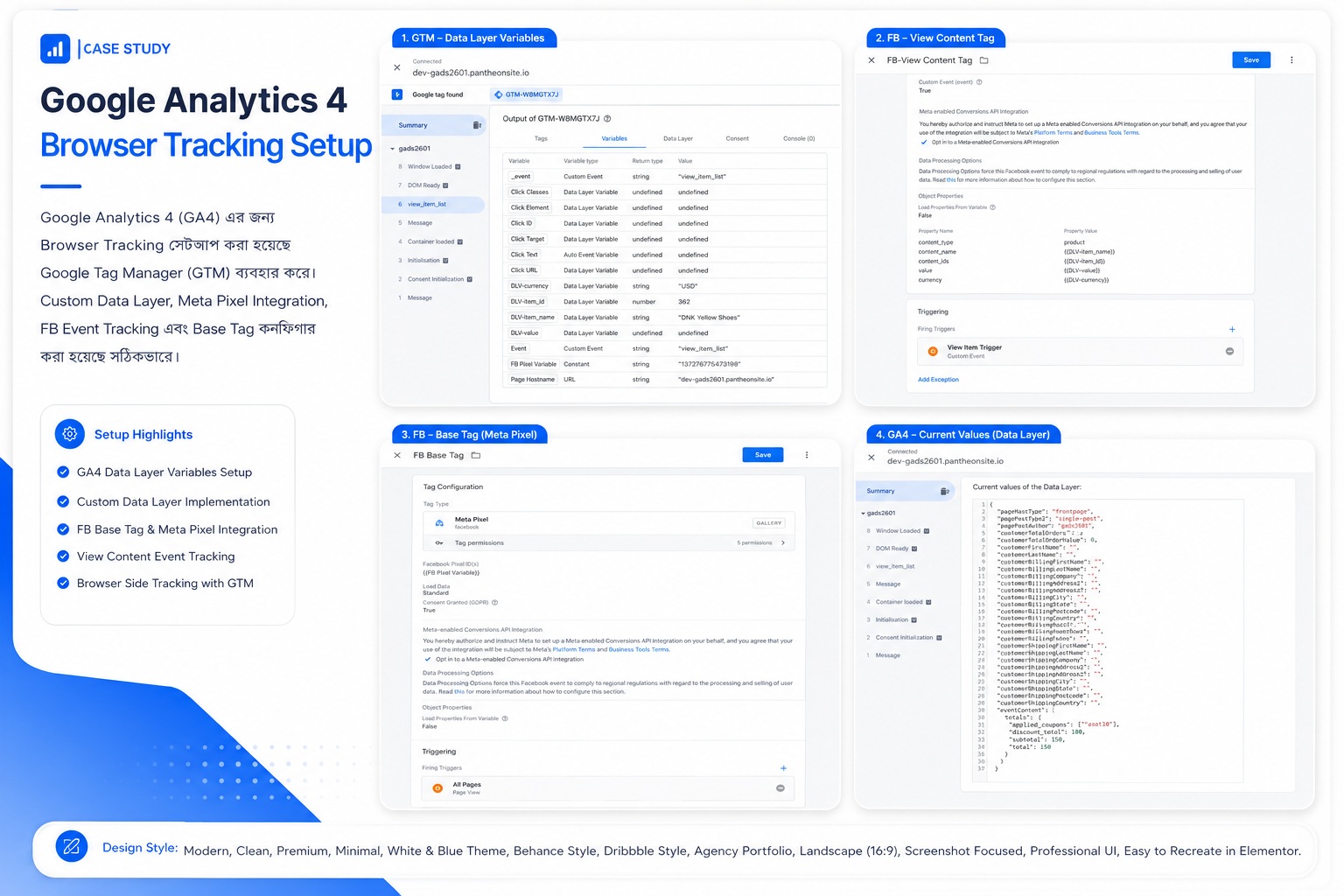1344x896 pixels.
Task: Click help icon next to Custom Event (event)
Action: (979, 82)
